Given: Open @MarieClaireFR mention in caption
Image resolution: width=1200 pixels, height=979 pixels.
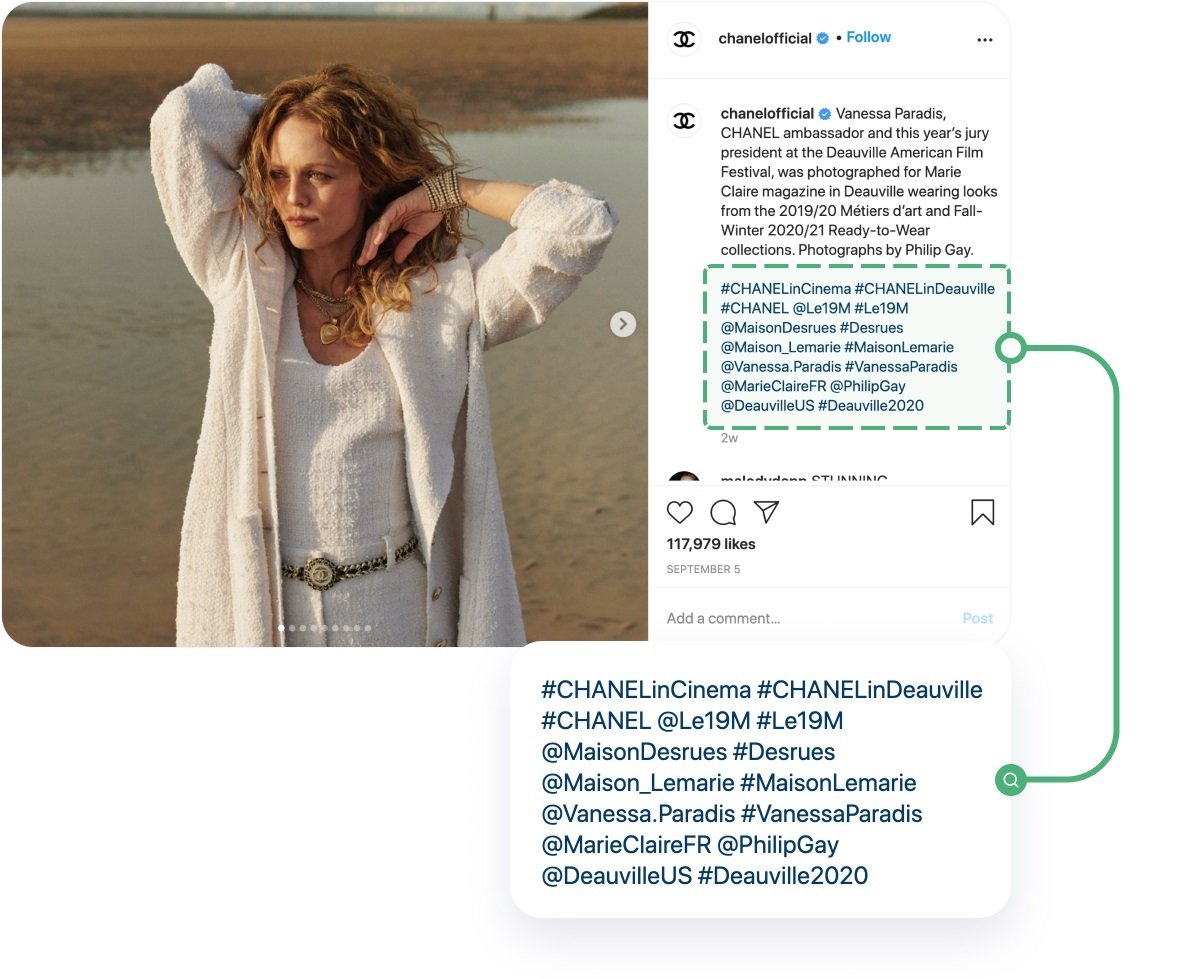Looking at the screenshot, I should [773, 386].
